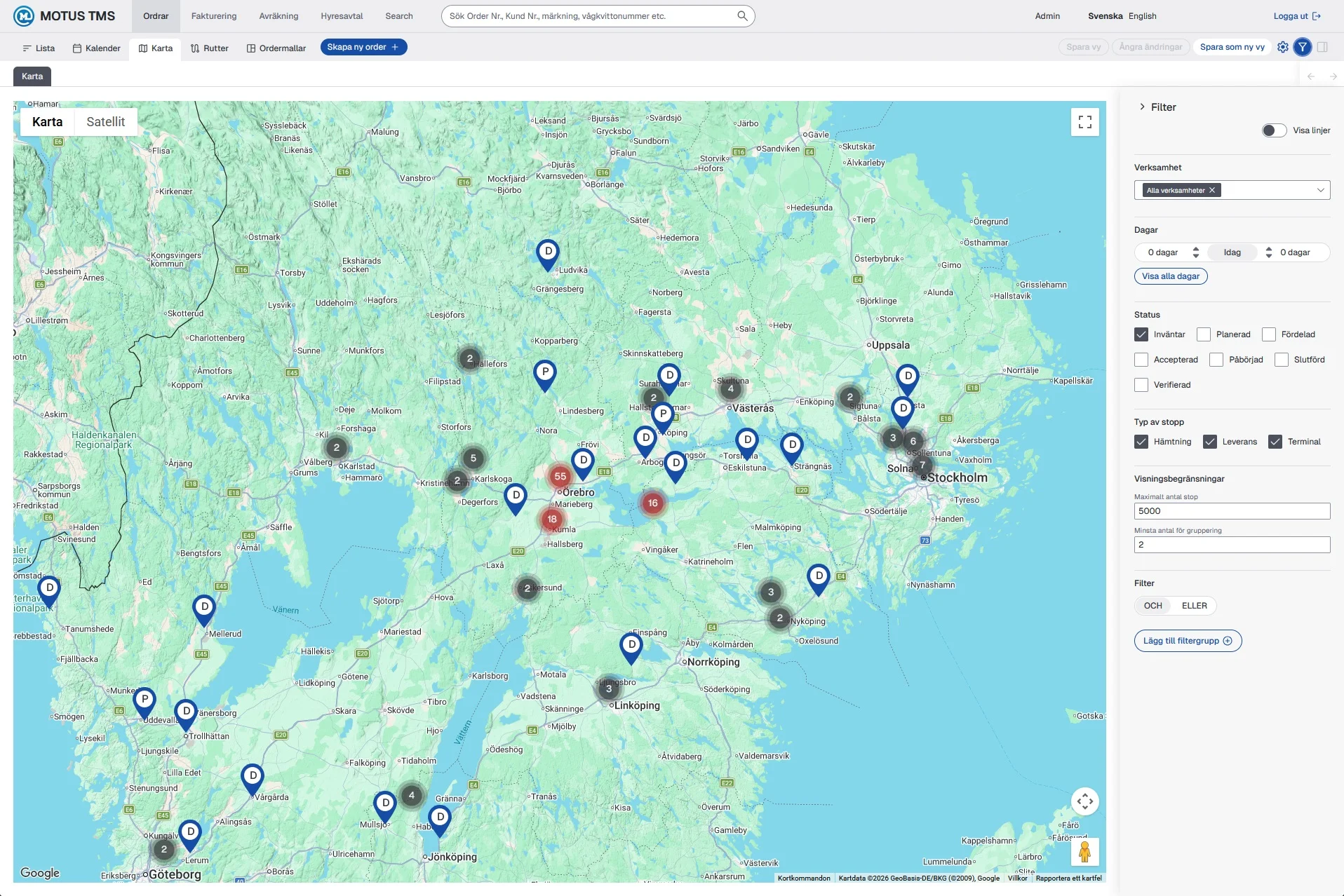Collapse the Filter panel chevron
Image resolution: width=1344 pixels, height=896 pixels.
pyautogui.click(x=1143, y=107)
